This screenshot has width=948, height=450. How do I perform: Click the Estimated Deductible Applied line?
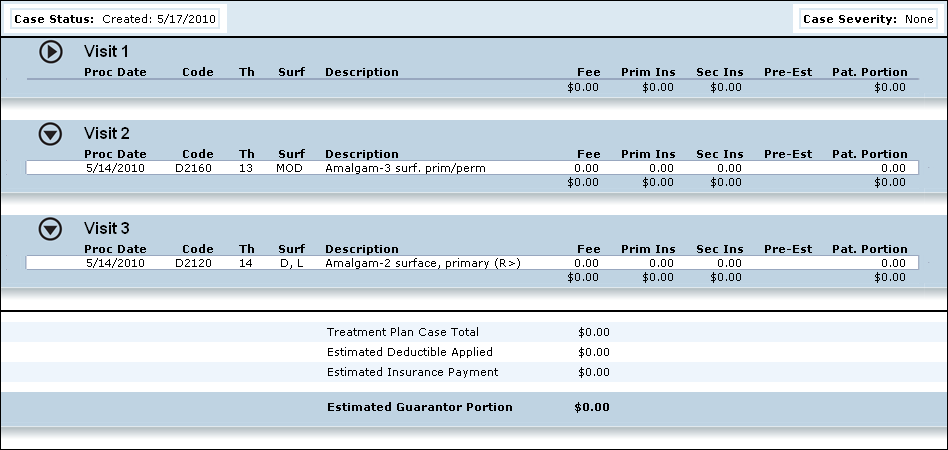(409, 352)
